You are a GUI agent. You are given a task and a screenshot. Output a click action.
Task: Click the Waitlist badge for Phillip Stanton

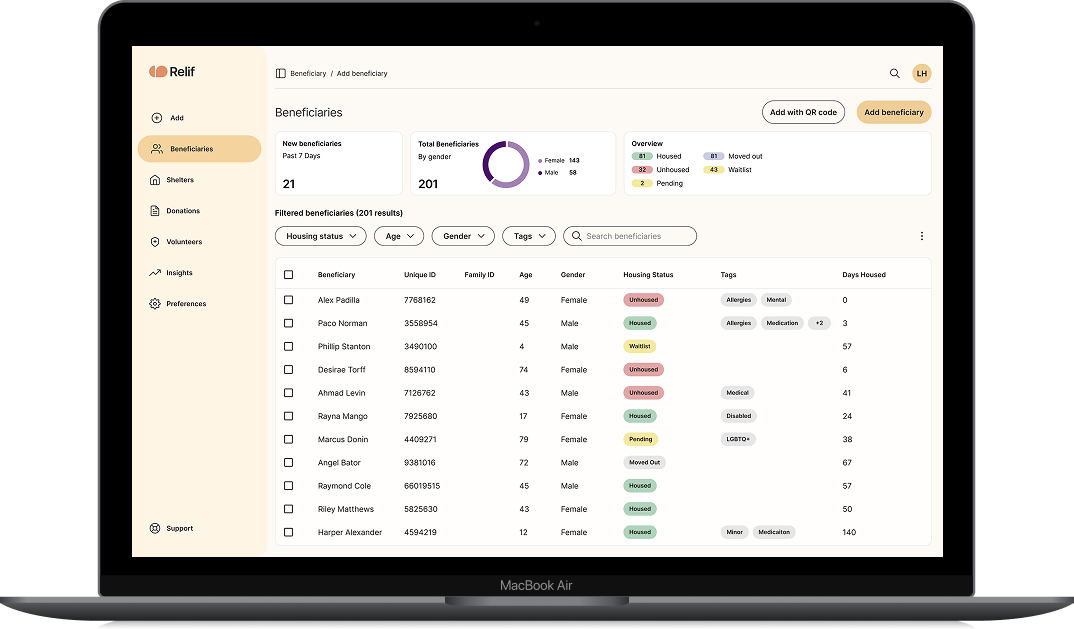(640, 347)
